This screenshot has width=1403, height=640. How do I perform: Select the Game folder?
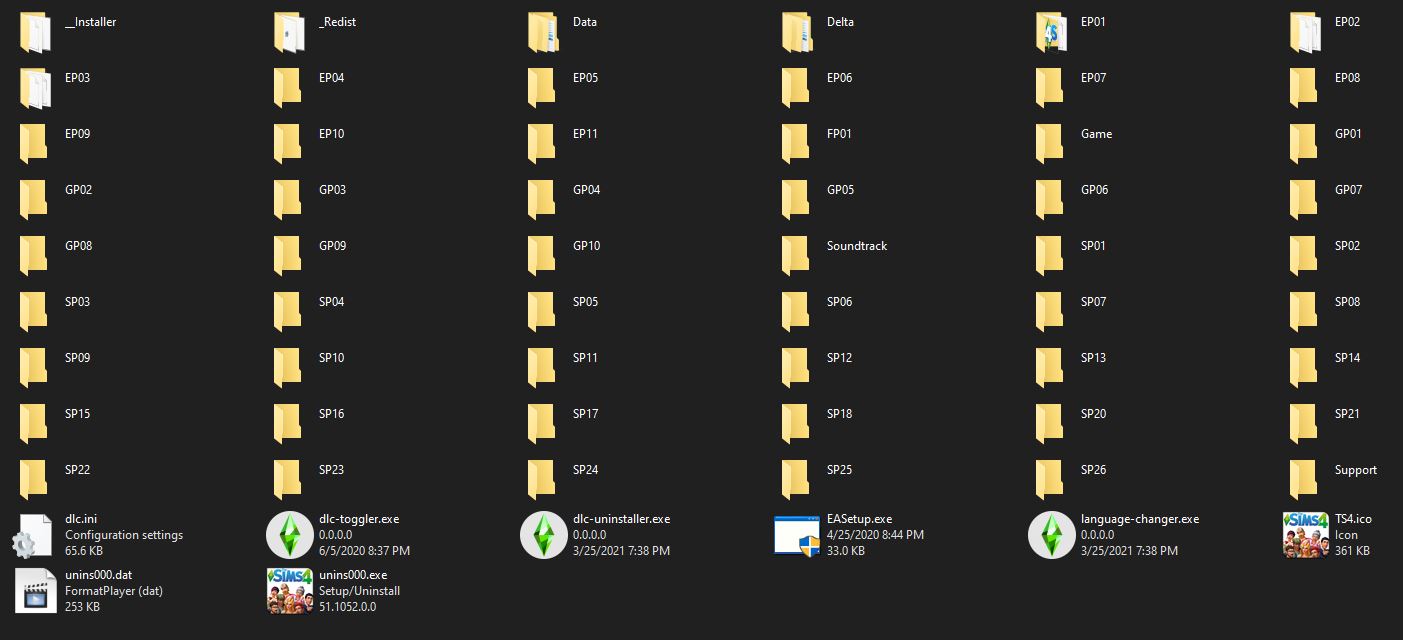[1050, 144]
